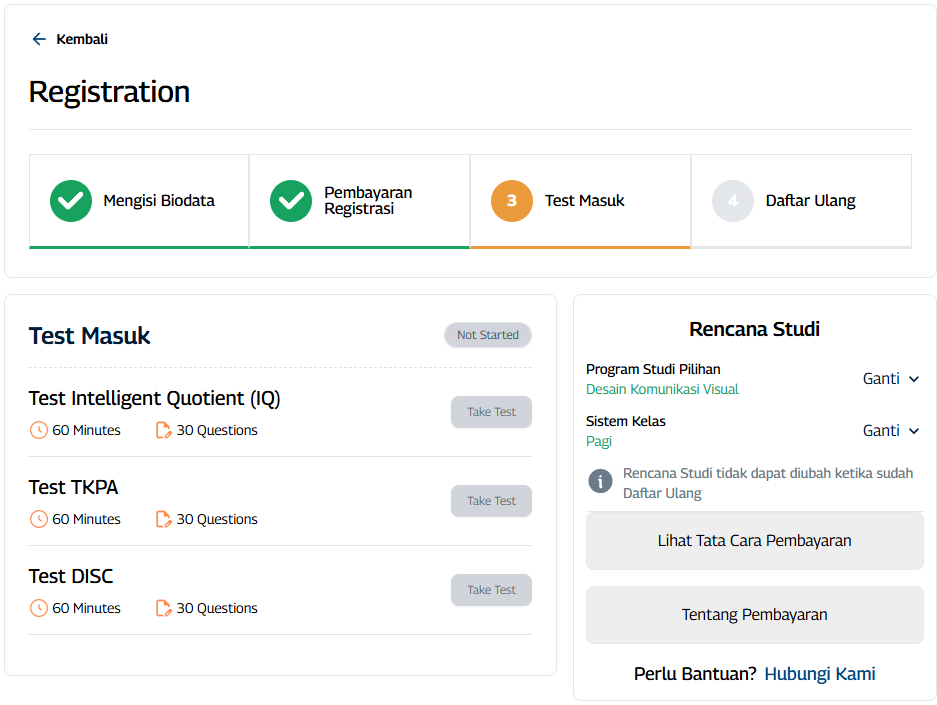Click the questions document icon under Test TKPA
Viewport: 937px width, 705px height.
(x=164, y=519)
